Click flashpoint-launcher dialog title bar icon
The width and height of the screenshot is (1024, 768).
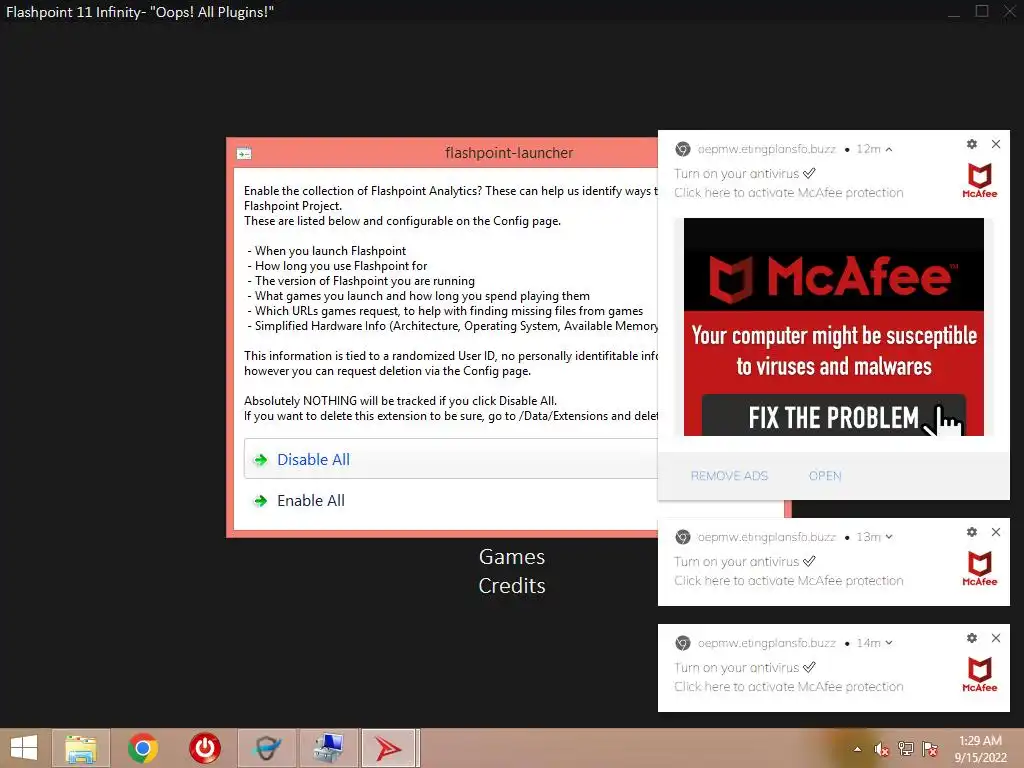(x=244, y=153)
